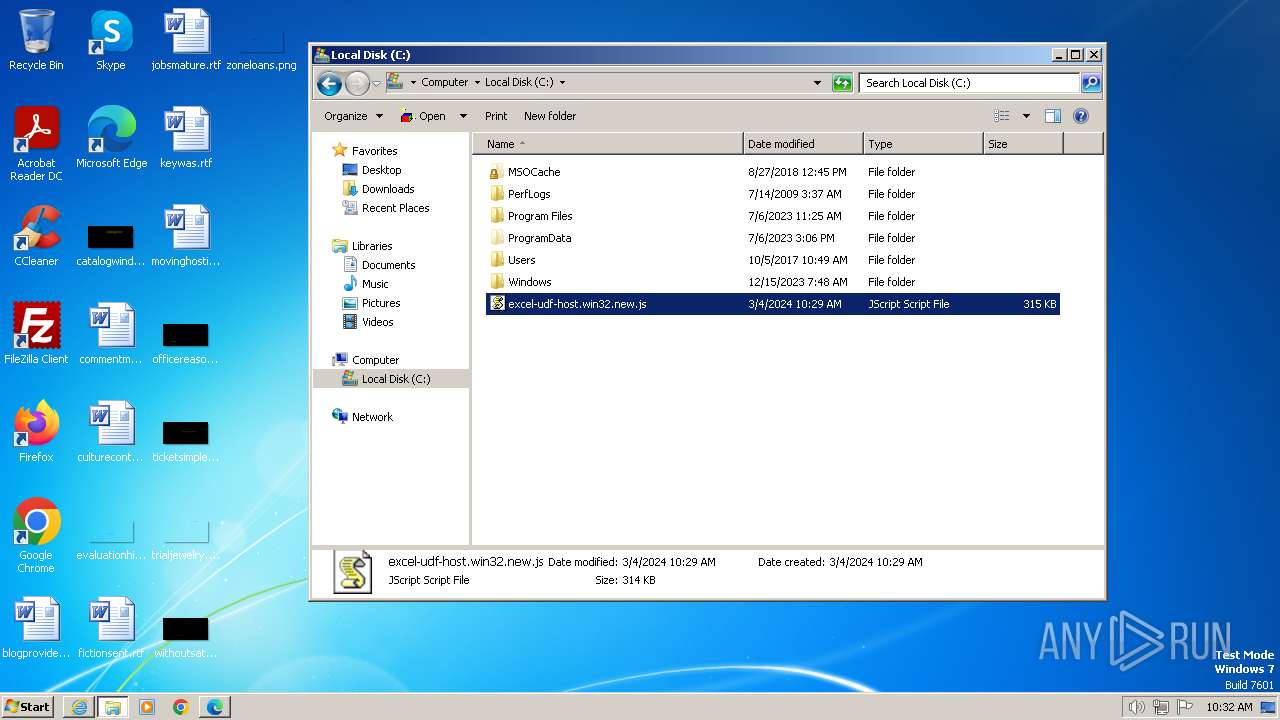Expand the Local Disk (C:) breadcrumb arrow
Image resolution: width=1280 pixels, height=720 pixels.
(x=562, y=83)
